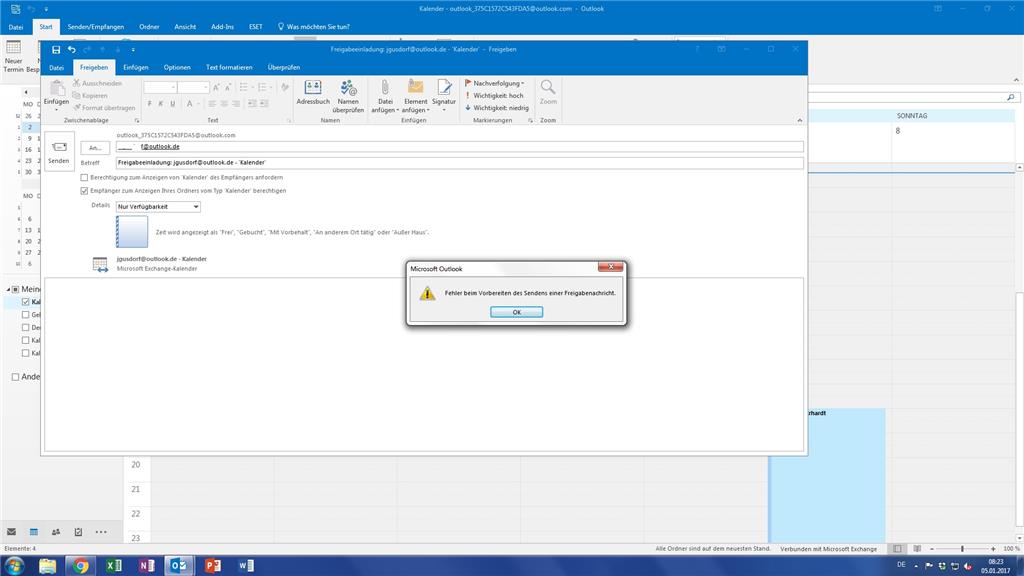Open the Senden/Empfangen tab in main Outlook
This screenshot has height=576, width=1024.
[95, 27]
